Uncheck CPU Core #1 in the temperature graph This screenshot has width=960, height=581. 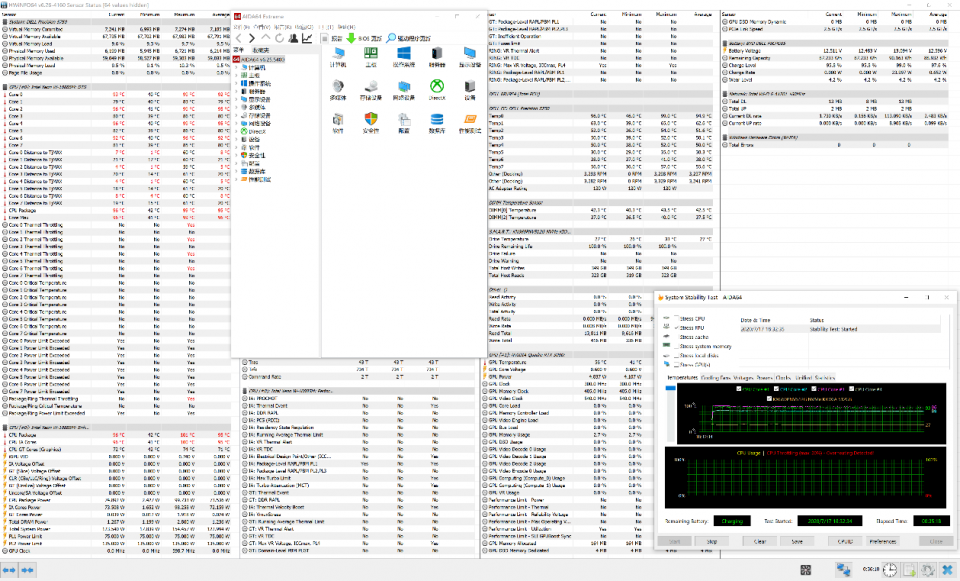pyautogui.click(x=738, y=389)
